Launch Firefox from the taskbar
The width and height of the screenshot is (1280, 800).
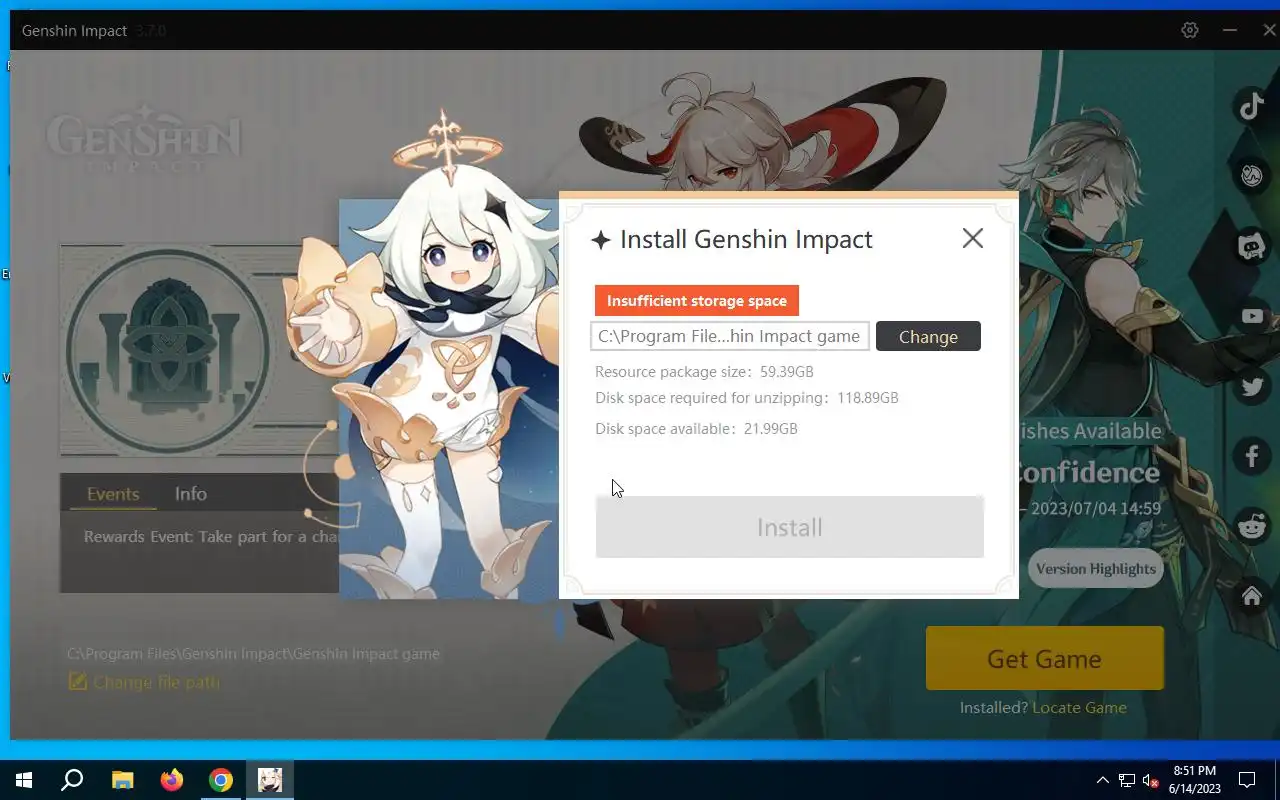pos(172,780)
